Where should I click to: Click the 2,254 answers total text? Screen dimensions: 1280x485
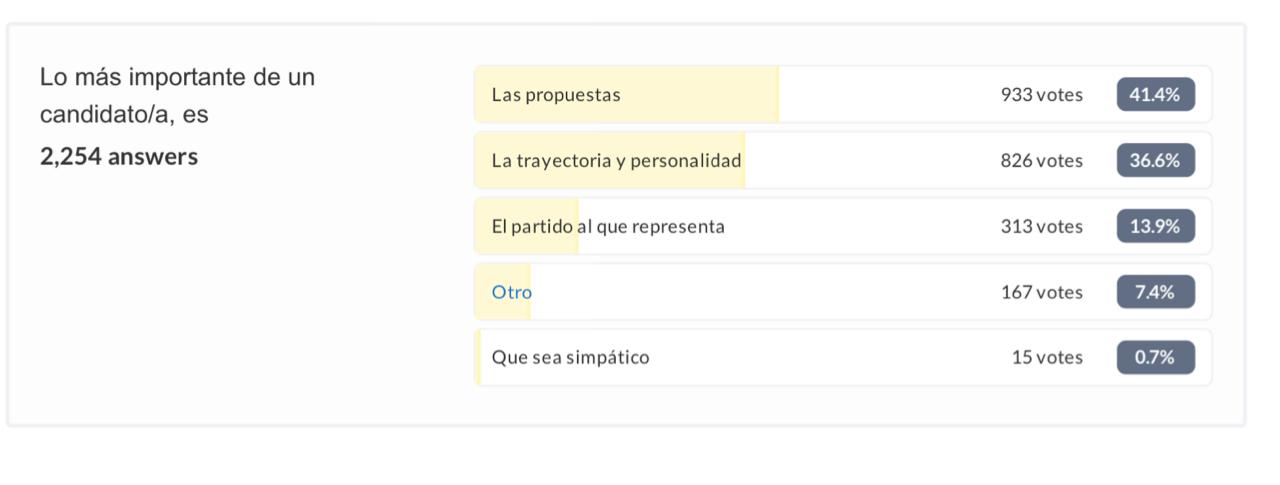point(119,157)
